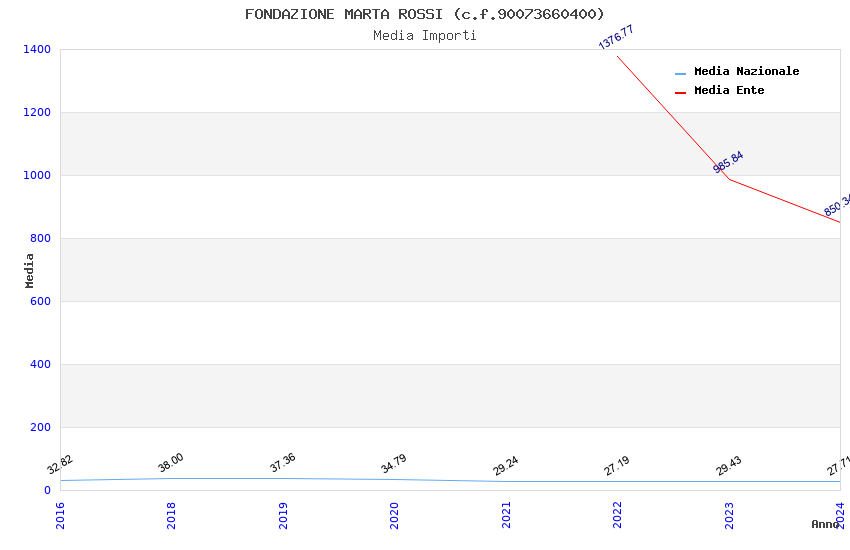Click the y-axis value 600

coord(40,301)
